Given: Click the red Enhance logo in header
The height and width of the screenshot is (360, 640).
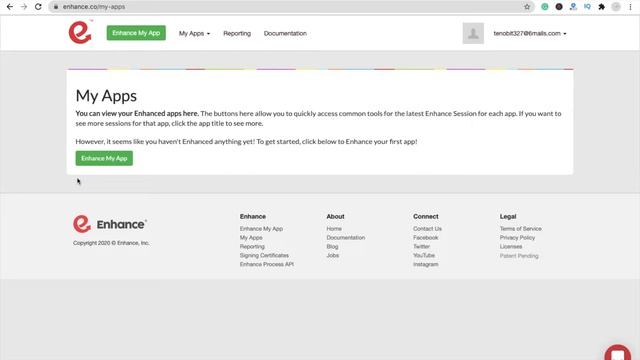Looking at the screenshot, I should pyautogui.click(x=80, y=32).
